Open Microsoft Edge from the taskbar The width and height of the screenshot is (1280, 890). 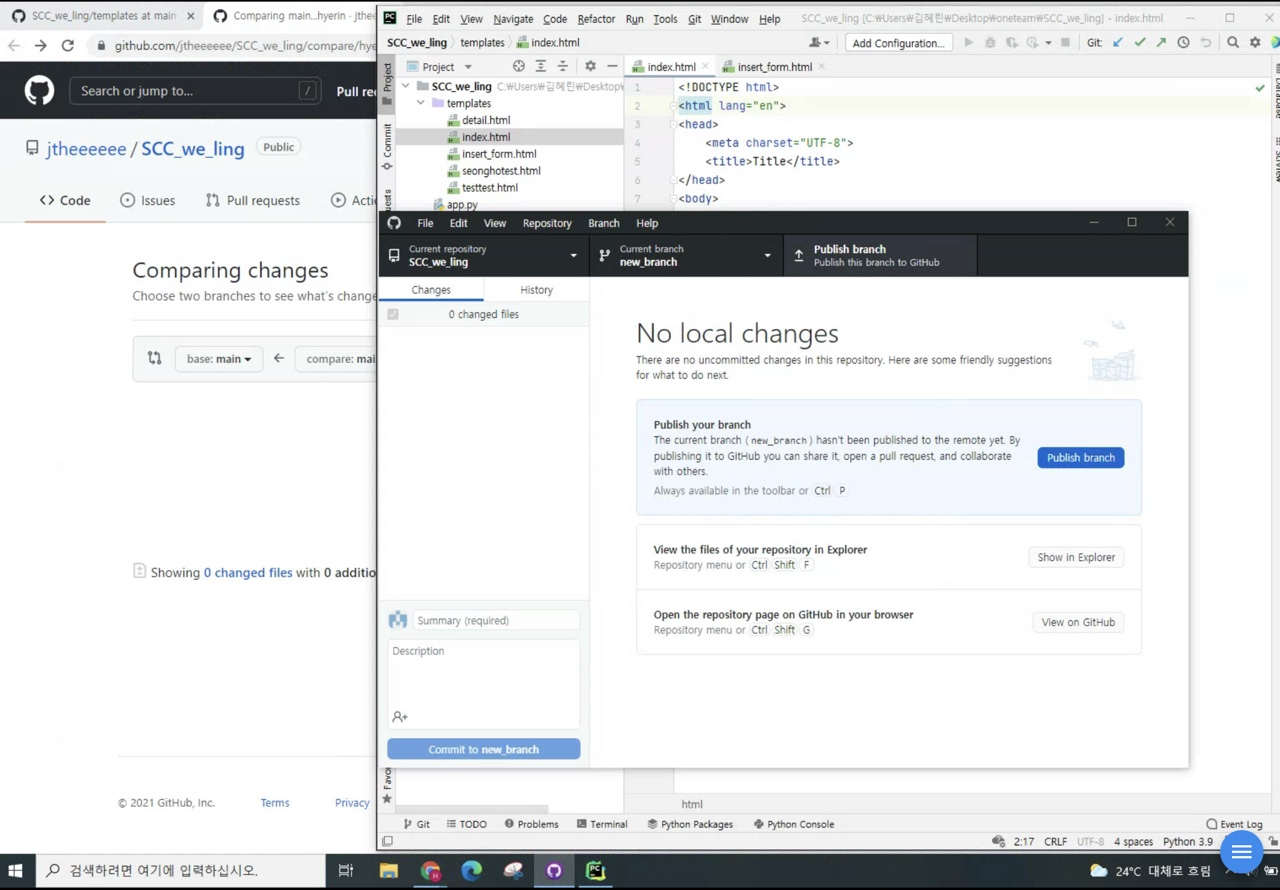point(471,871)
